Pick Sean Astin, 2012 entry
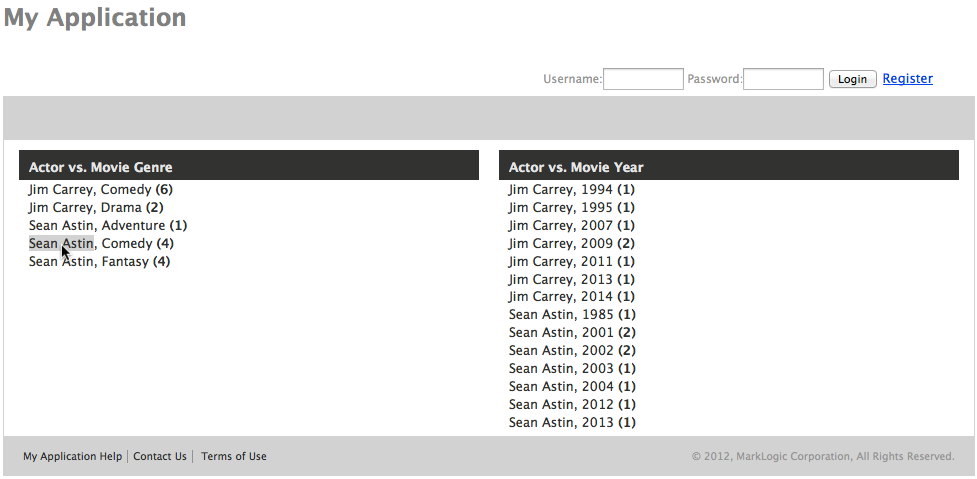 pyautogui.click(x=560, y=404)
